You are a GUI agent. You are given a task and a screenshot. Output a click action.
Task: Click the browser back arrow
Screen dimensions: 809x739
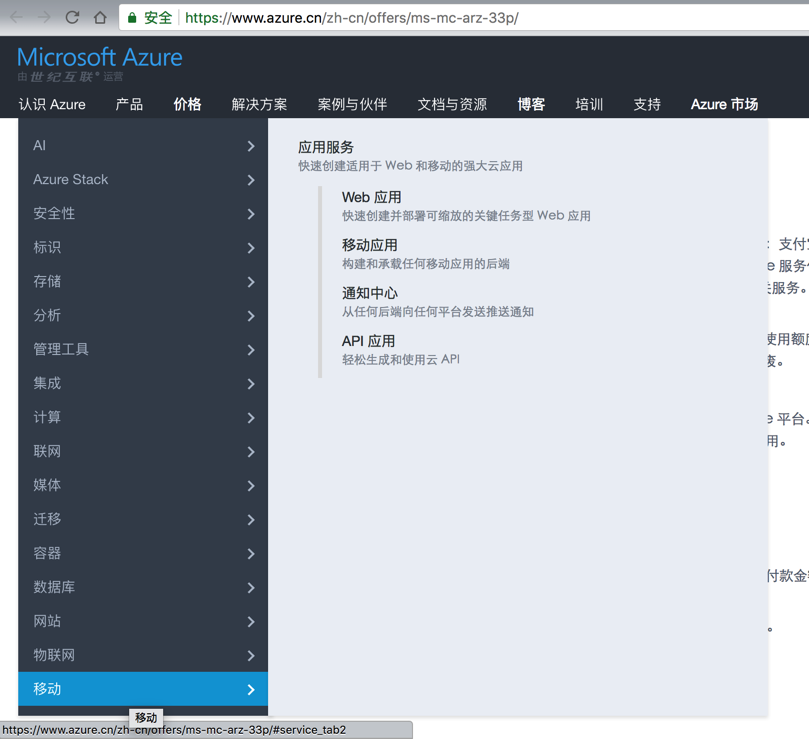point(17,18)
